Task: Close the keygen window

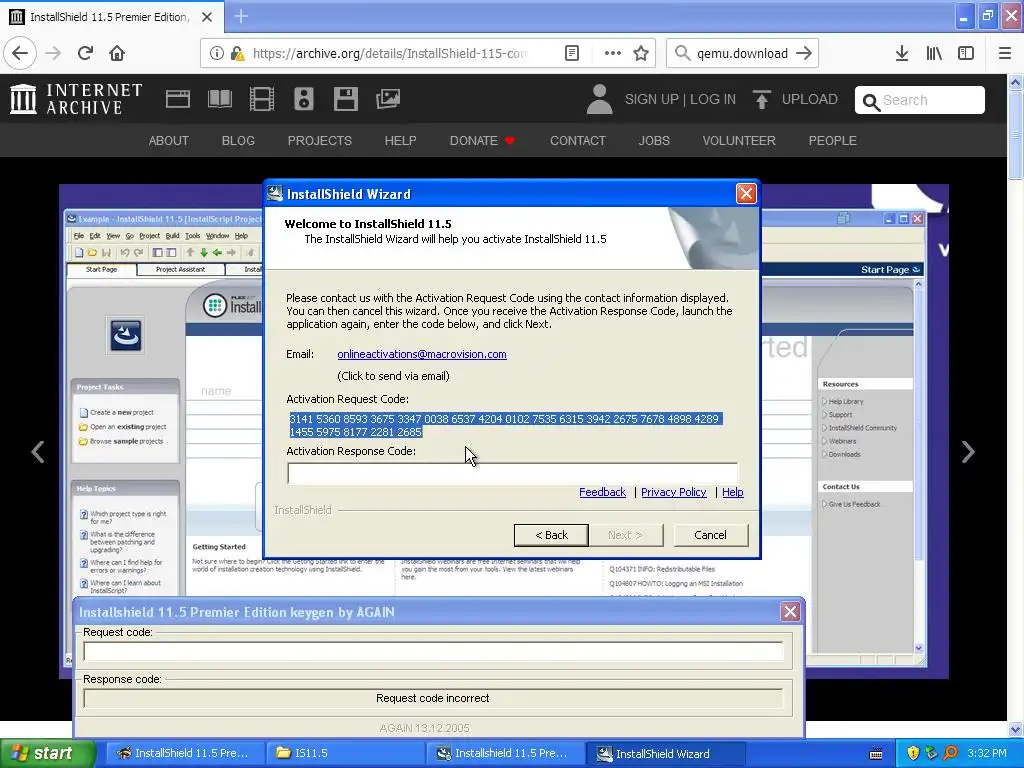Action: point(790,612)
